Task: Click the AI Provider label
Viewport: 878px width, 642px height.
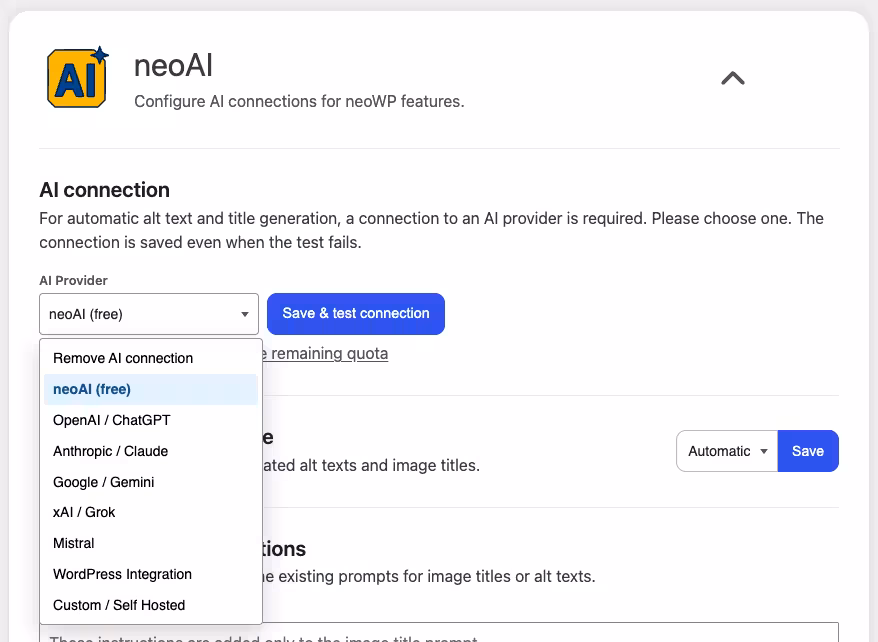Action: 73,280
